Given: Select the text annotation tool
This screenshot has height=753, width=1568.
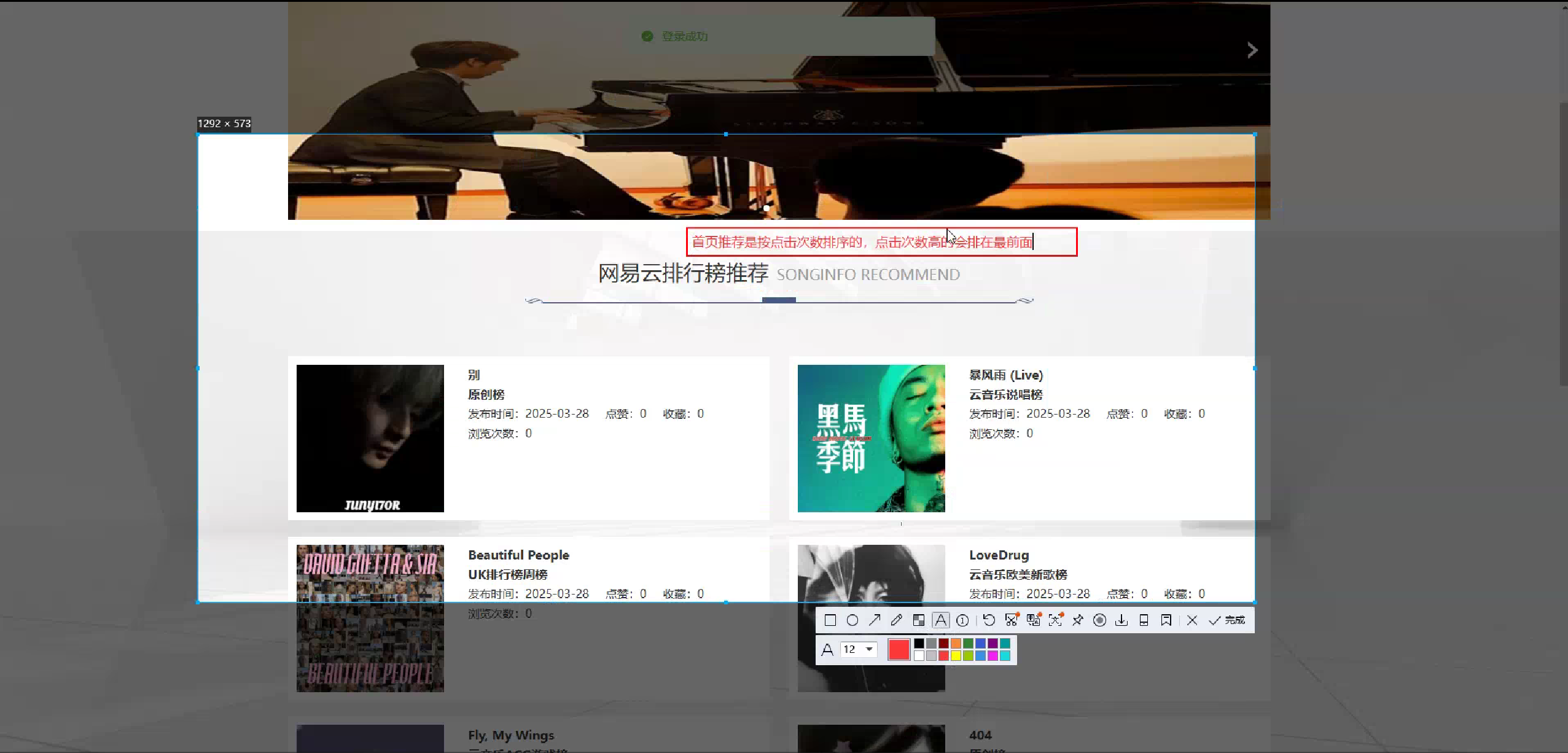Looking at the screenshot, I should coord(941,620).
